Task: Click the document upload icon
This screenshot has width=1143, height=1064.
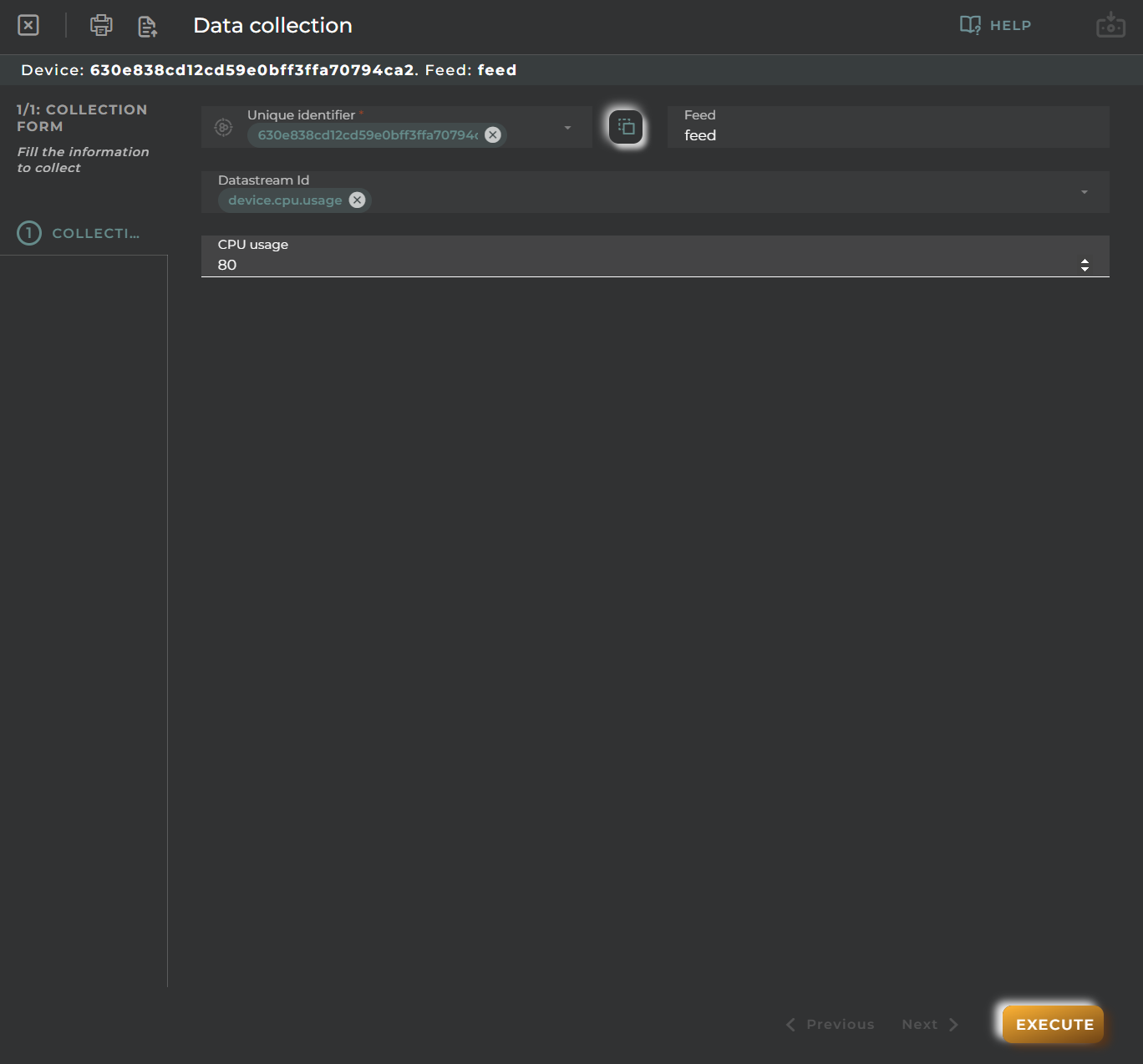Action: (148, 26)
